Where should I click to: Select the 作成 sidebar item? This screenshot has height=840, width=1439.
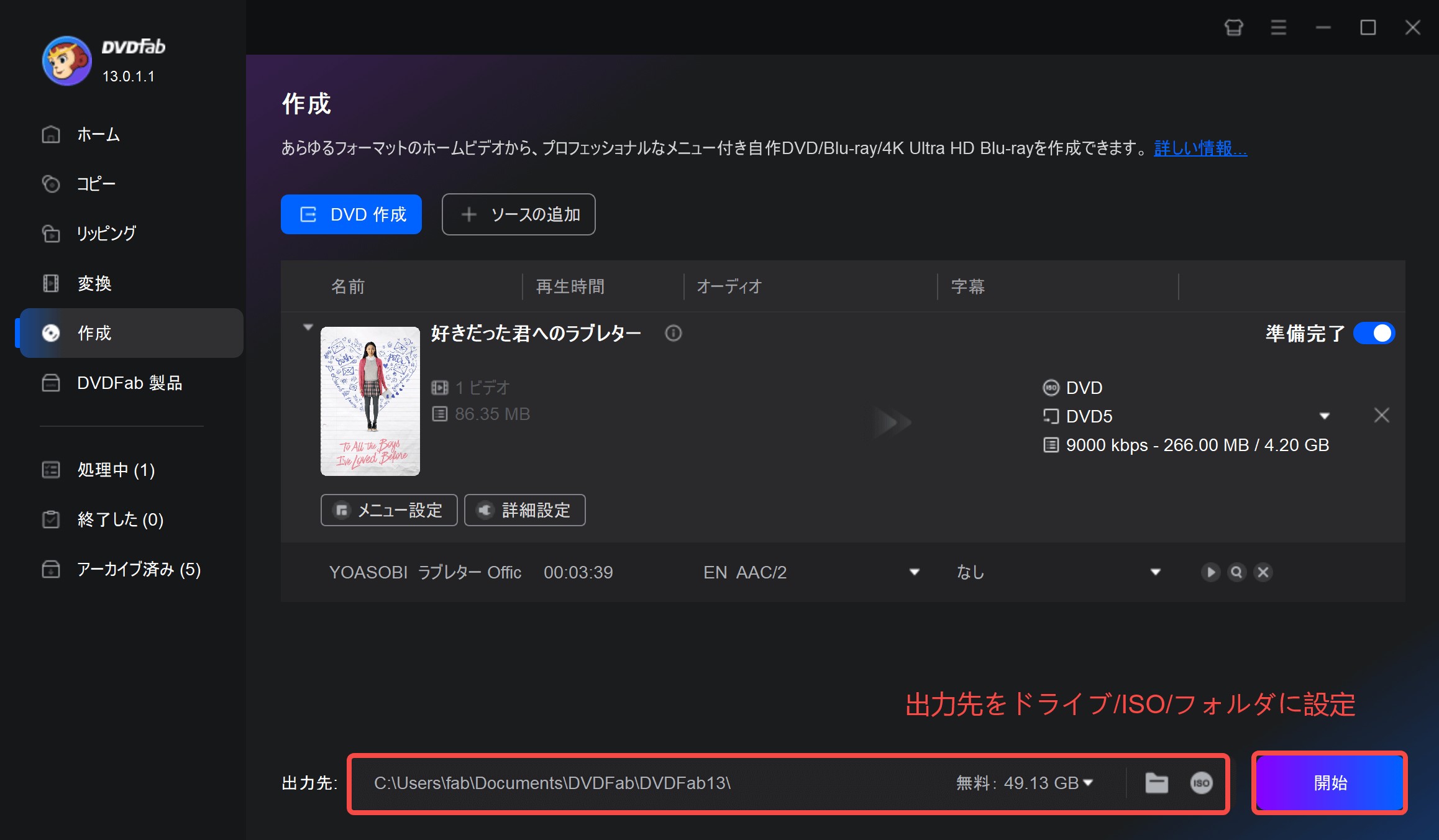click(x=130, y=333)
